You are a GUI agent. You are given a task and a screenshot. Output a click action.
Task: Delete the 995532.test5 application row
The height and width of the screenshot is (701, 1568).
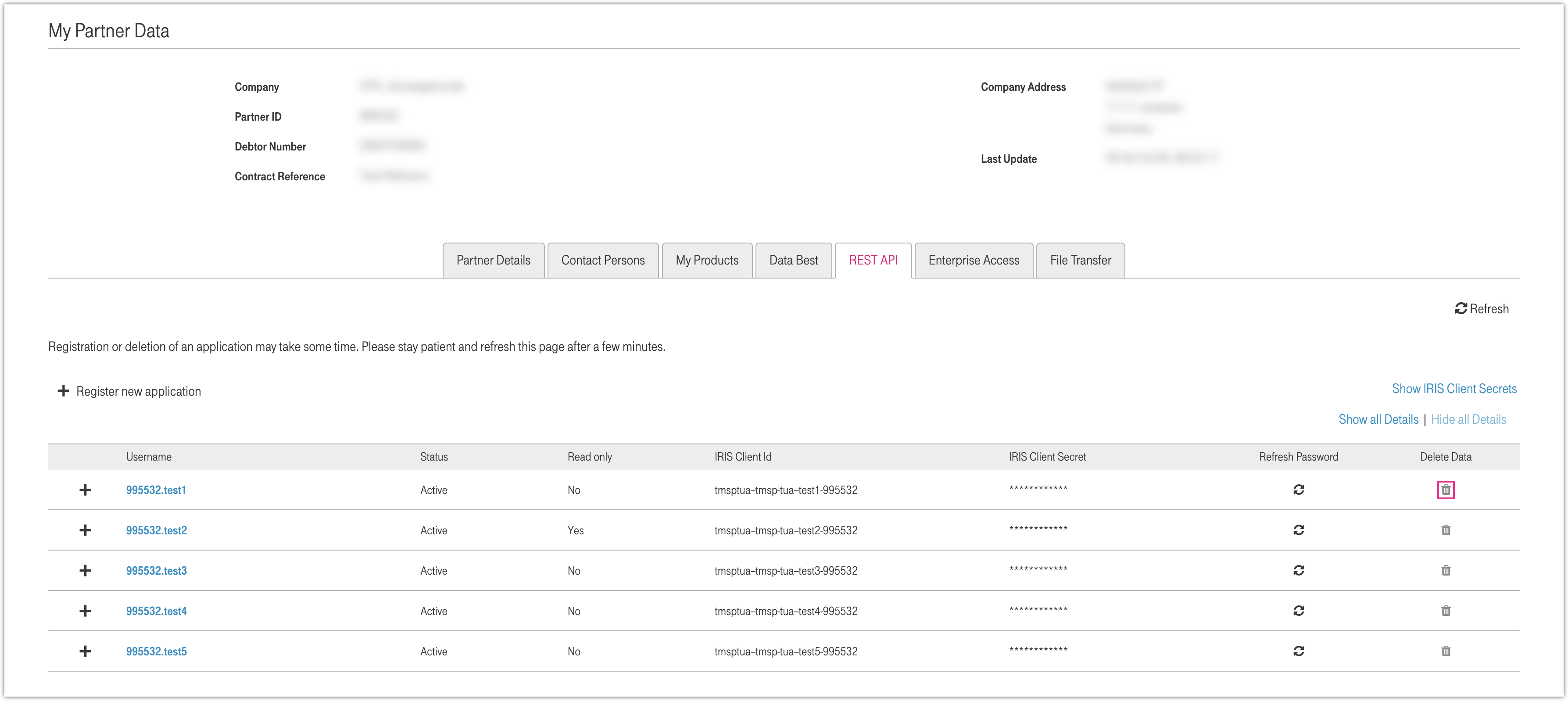1446,651
